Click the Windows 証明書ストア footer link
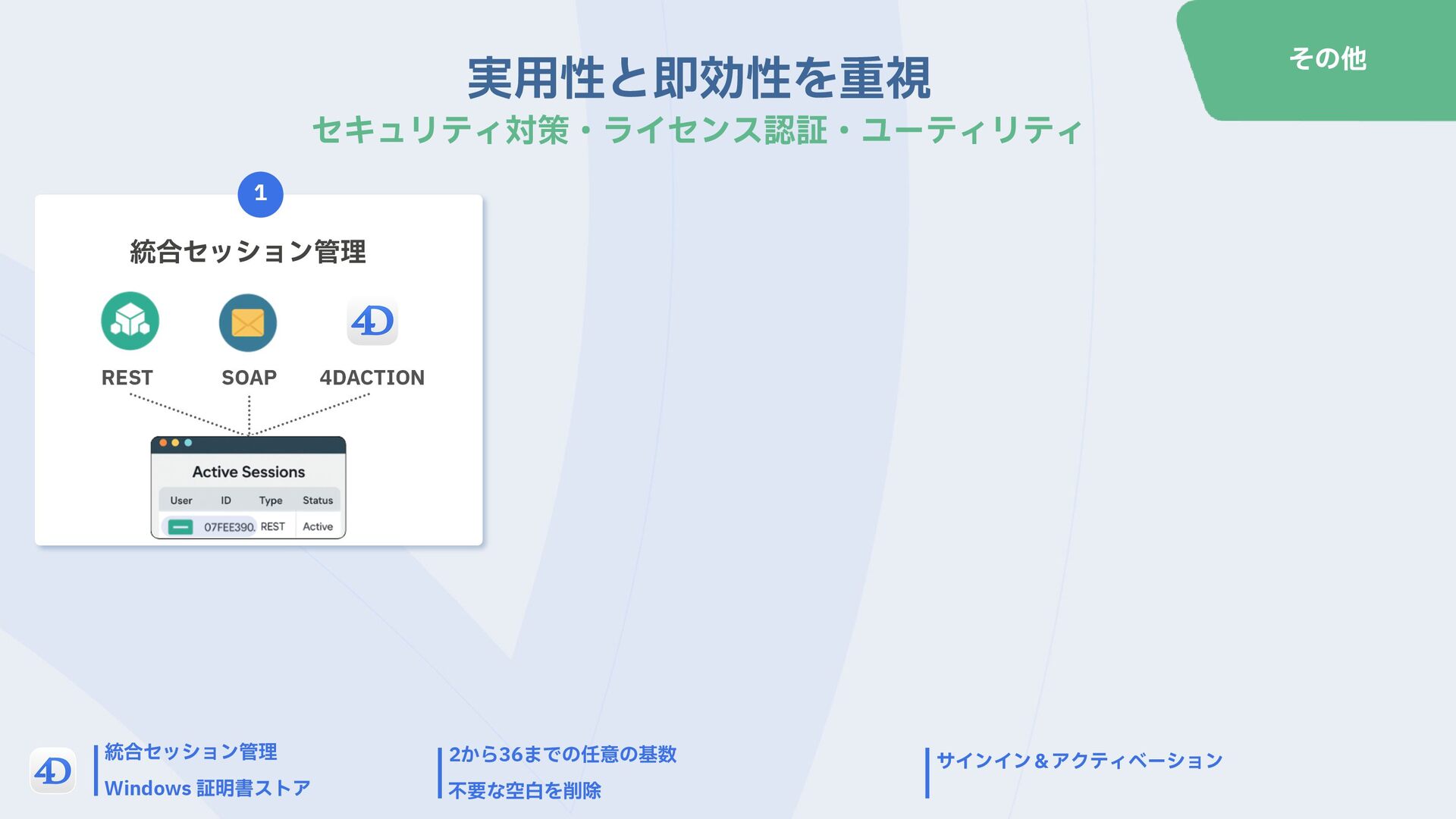This screenshot has width=1456, height=819. point(208,788)
